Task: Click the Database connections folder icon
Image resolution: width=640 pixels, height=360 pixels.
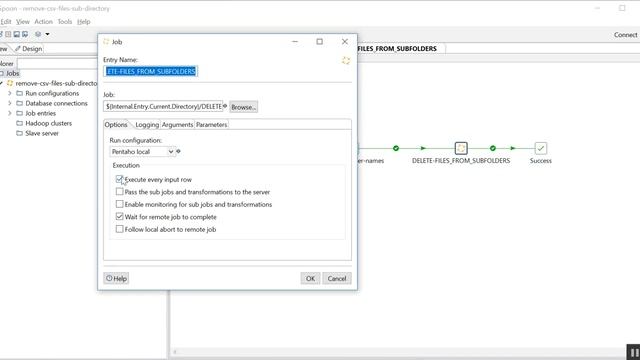Action: (x=19, y=103)
